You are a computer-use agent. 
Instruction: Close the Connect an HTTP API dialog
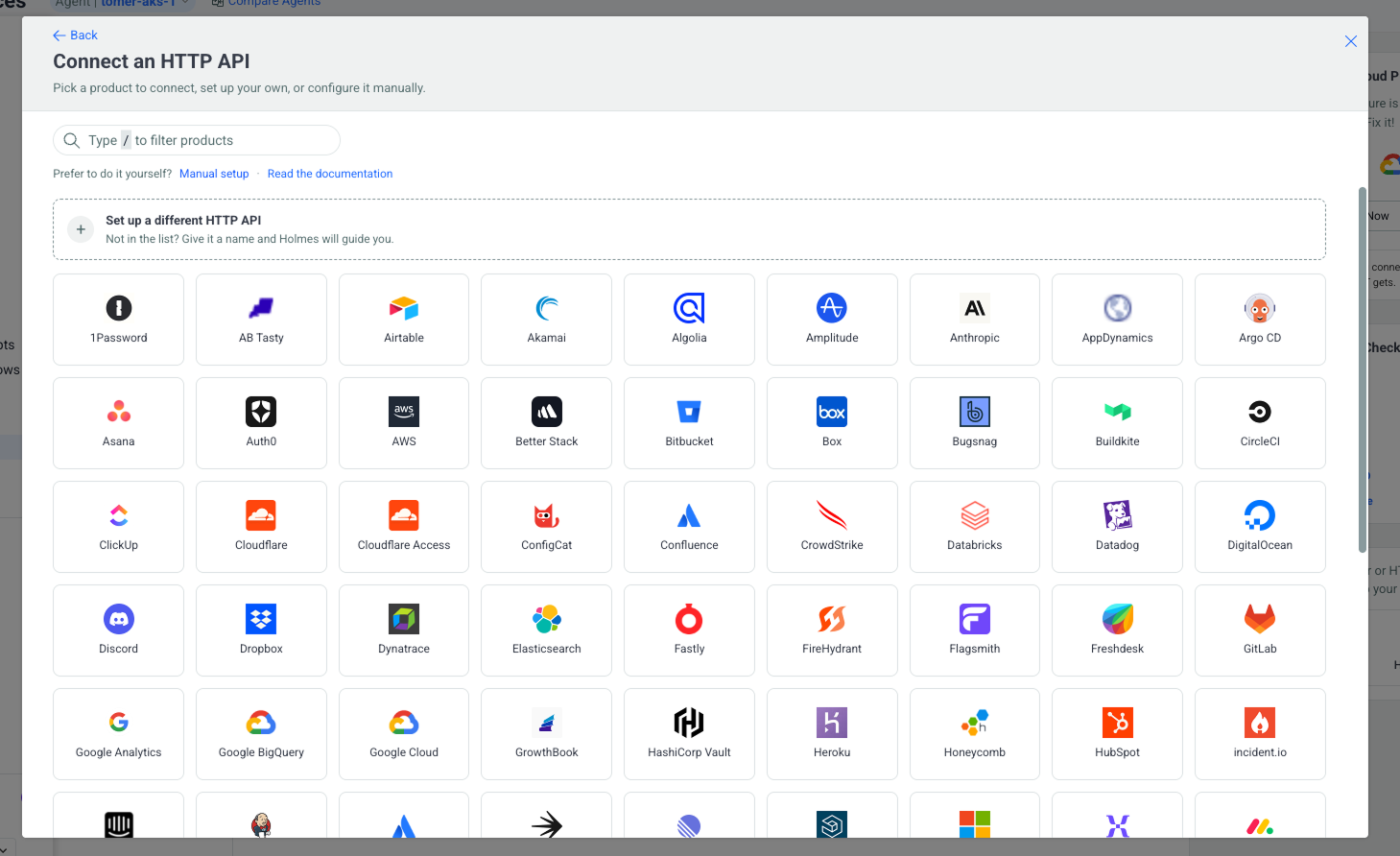(x=1351, y=41)
